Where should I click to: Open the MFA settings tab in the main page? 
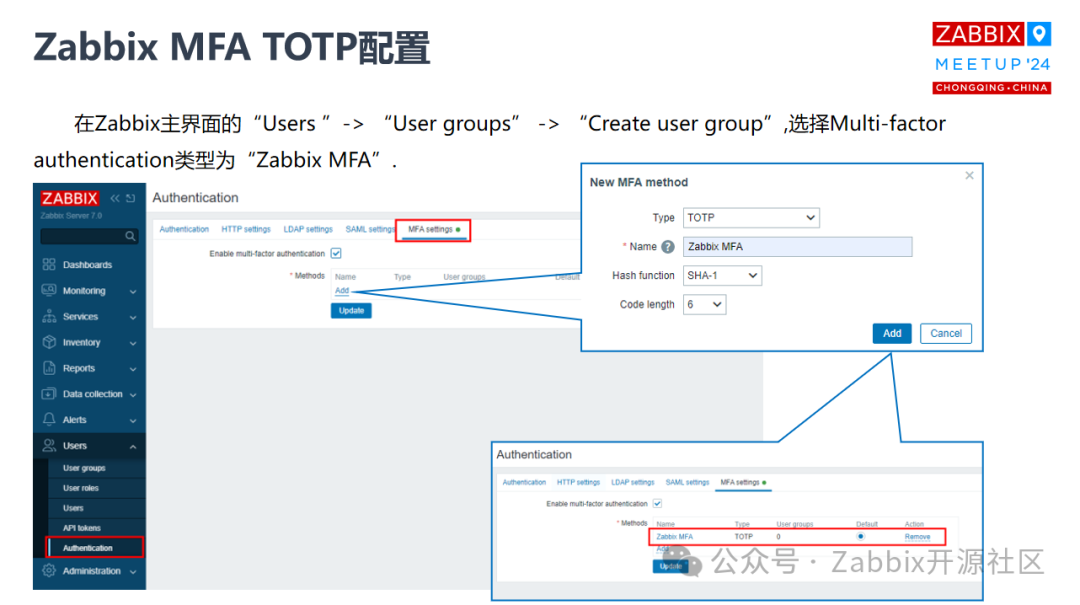(433, 229)
